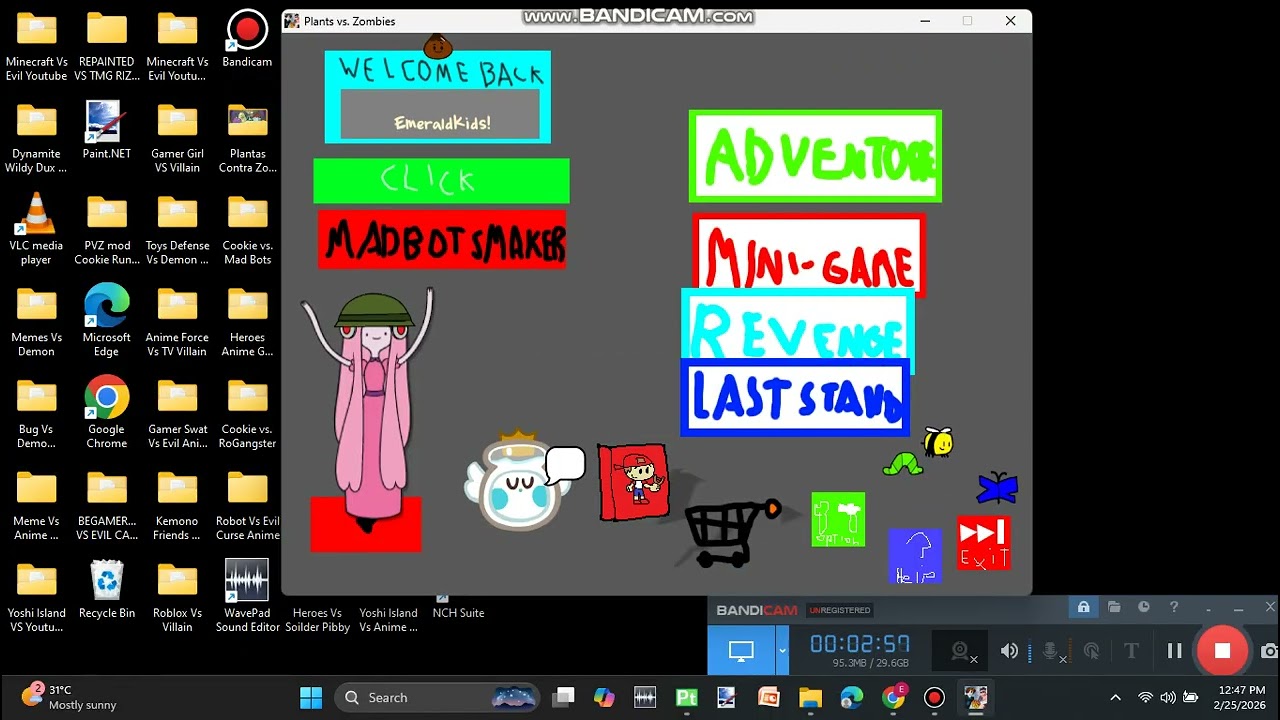Open the Mini-Game mode button

click(808, 253)
